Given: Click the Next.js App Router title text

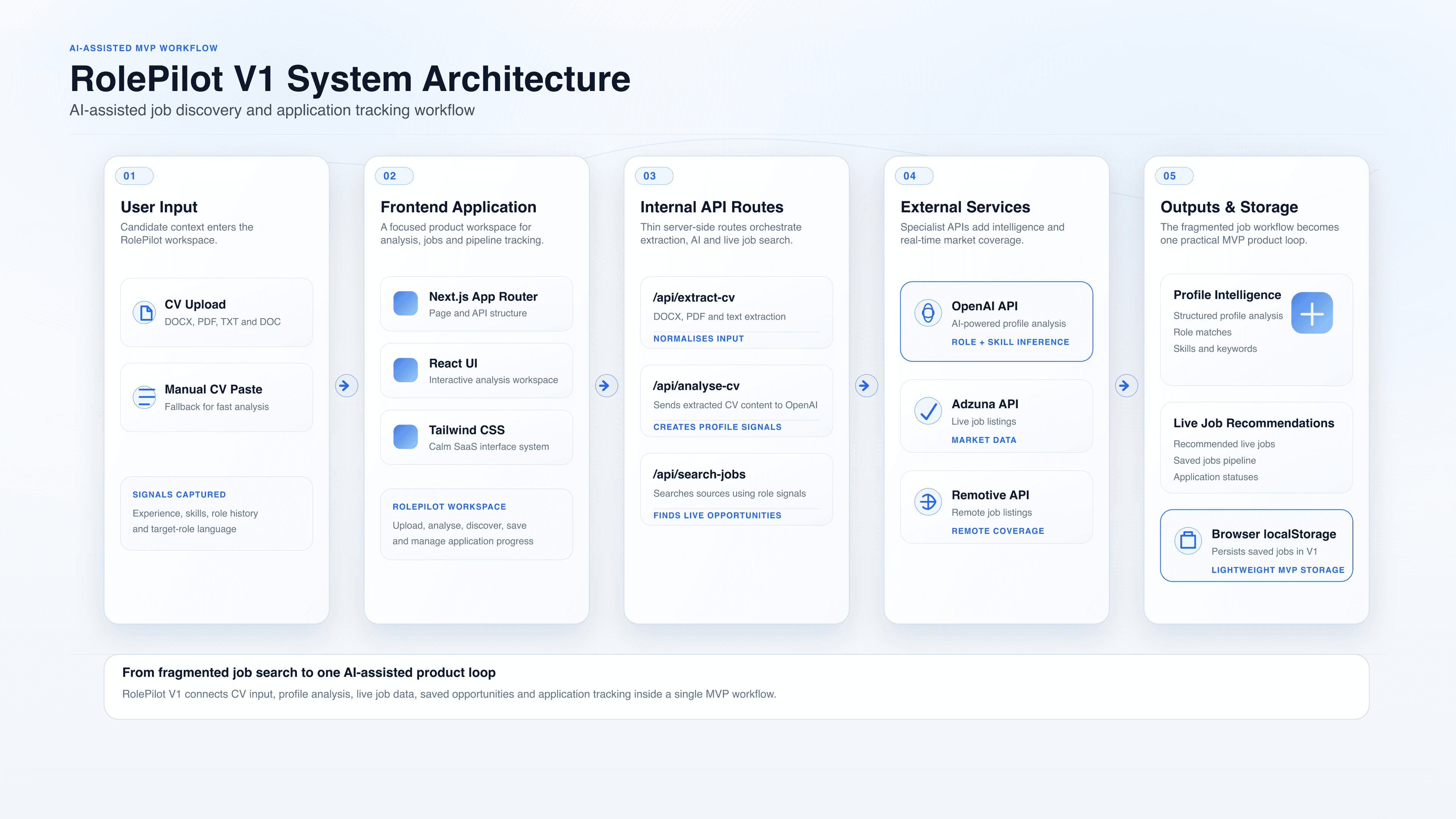Looking at the screenshot, I should click(483, 297).
